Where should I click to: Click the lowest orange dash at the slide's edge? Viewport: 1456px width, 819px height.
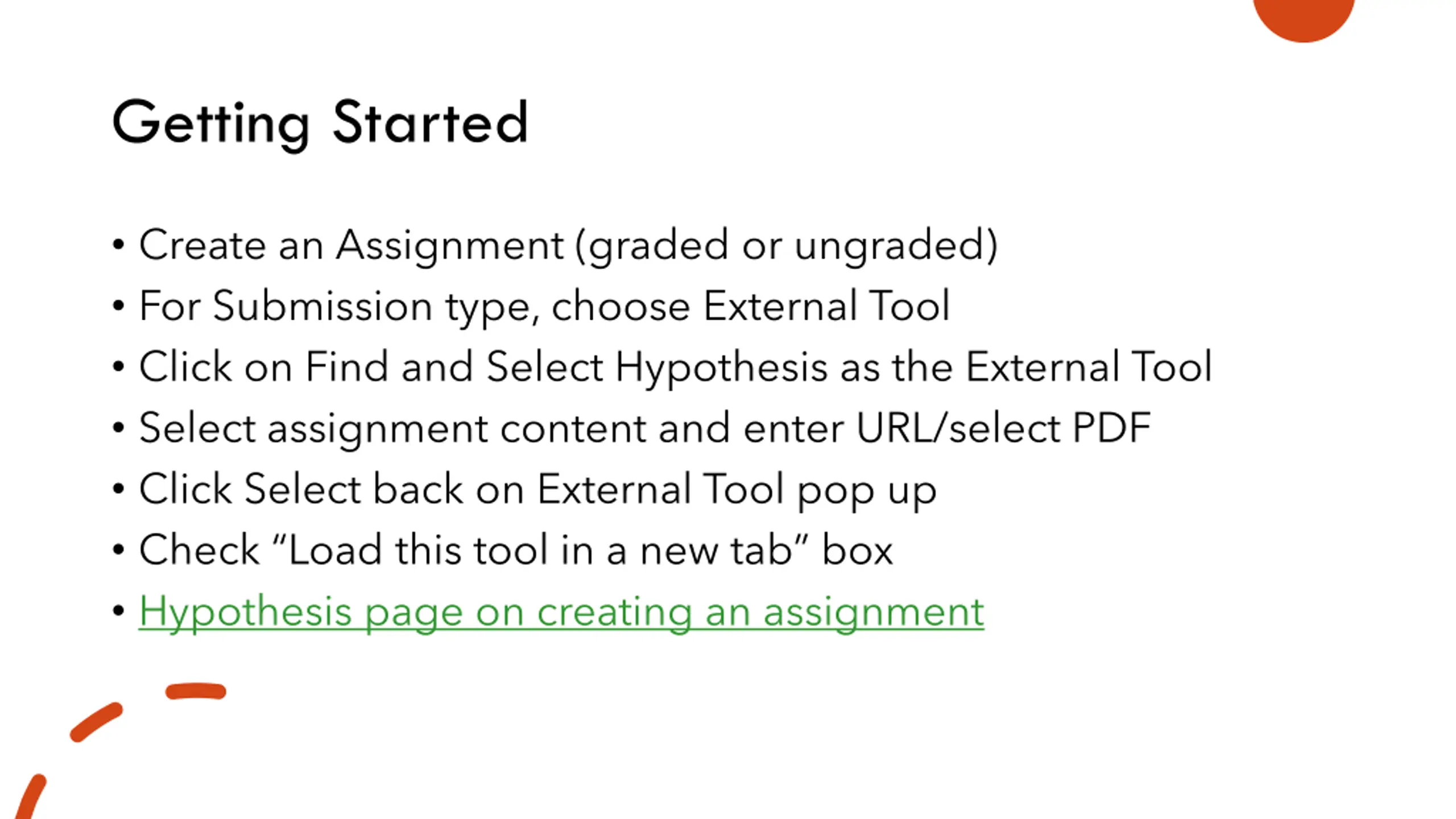pos(30,797)
